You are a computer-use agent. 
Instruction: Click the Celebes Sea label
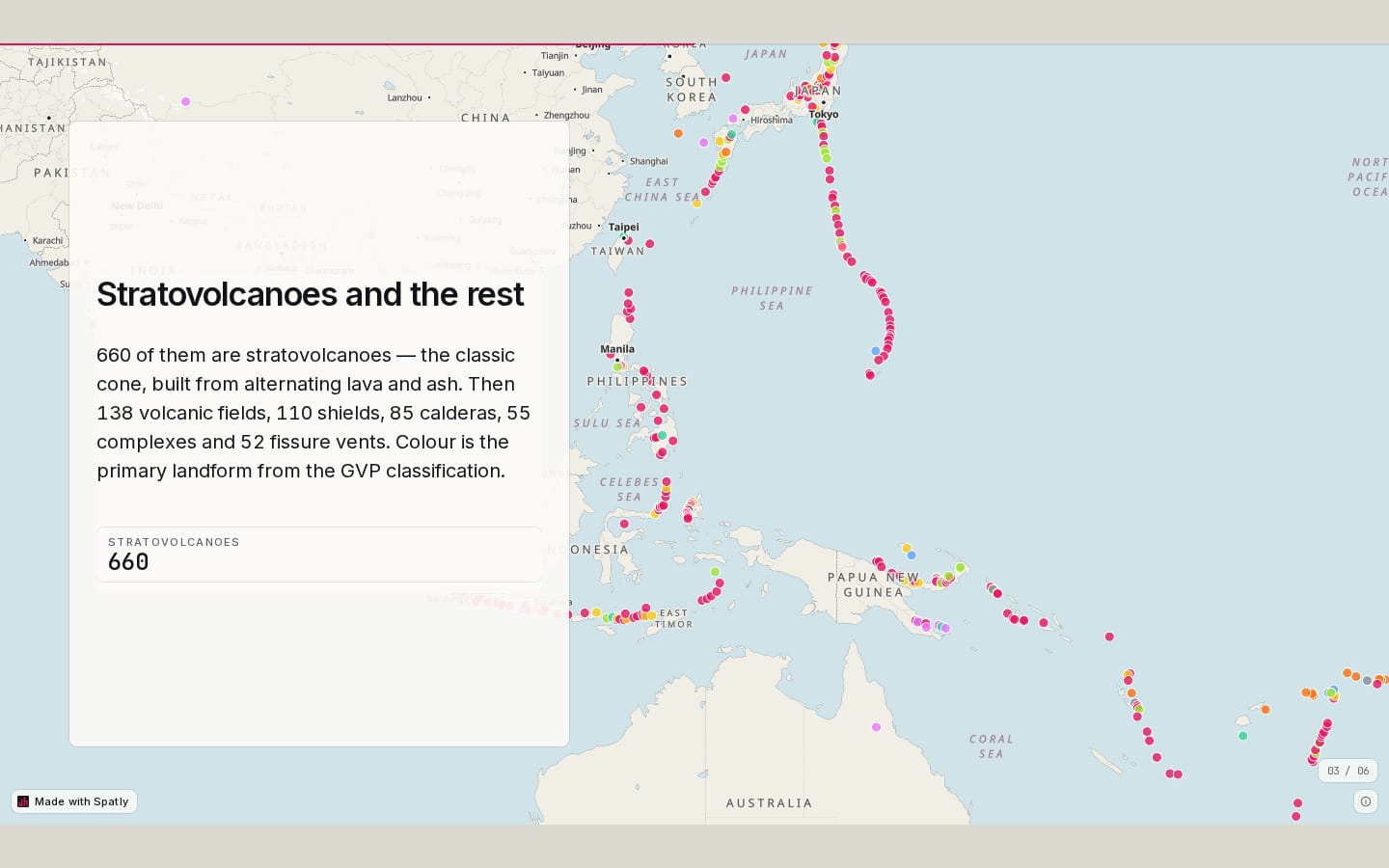[x=629, y=489]
